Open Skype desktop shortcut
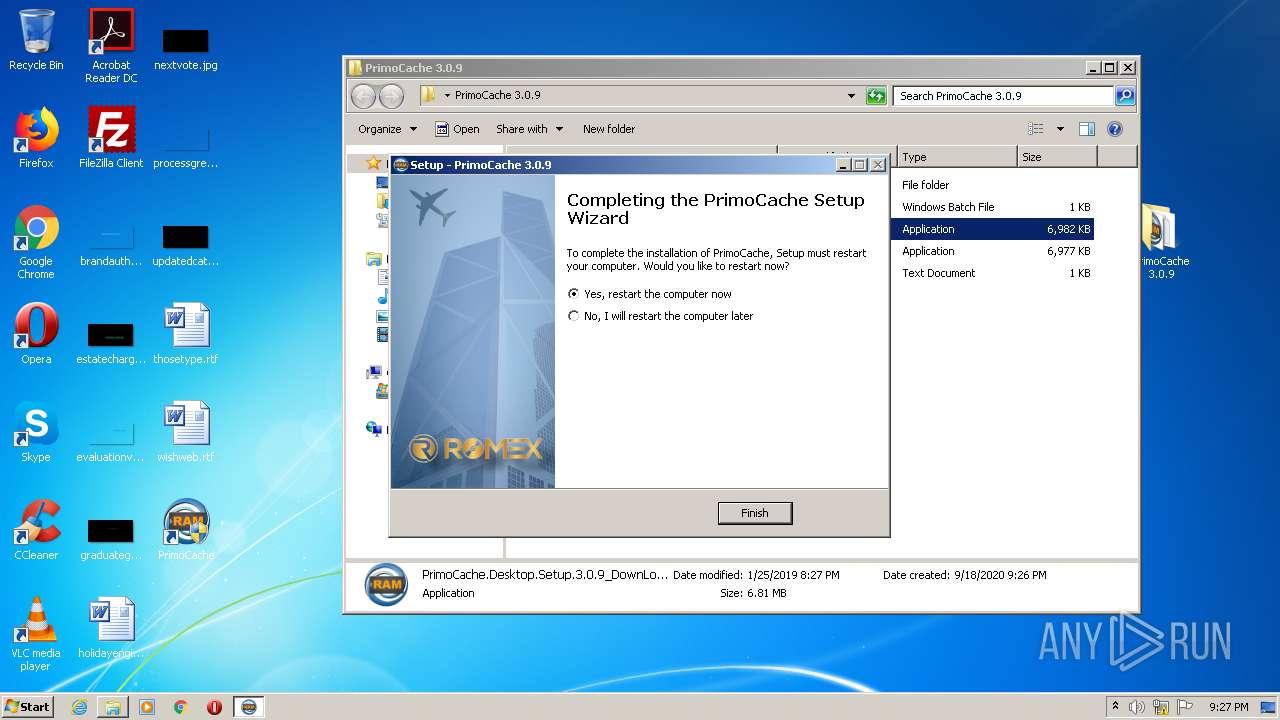This screenshot has height=720, width=1280. pyautogui.click(x=36, y=432)
